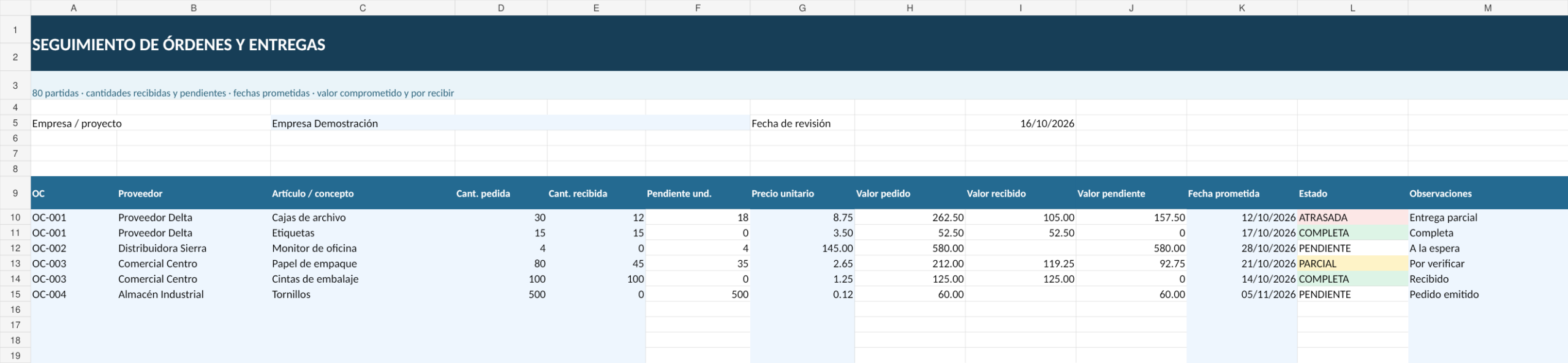Select the 'Cajas de archivo' item cell
The image size is (1568, 363).
click(363, 217)
